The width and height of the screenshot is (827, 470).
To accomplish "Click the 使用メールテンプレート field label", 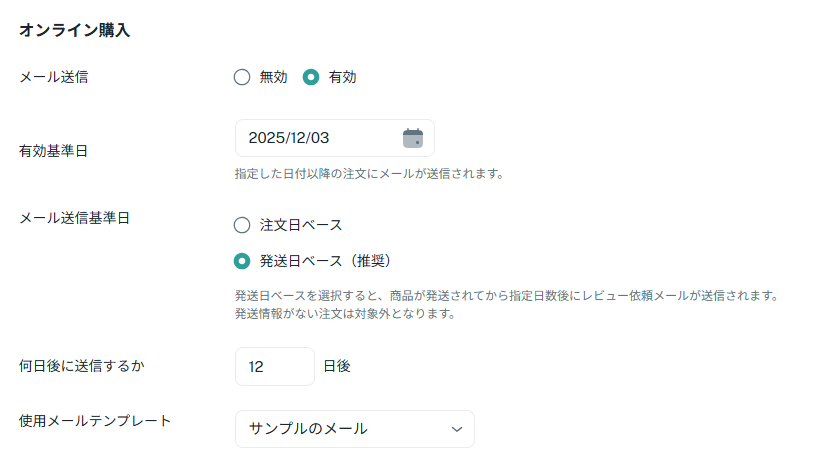I will click(95, 420).
